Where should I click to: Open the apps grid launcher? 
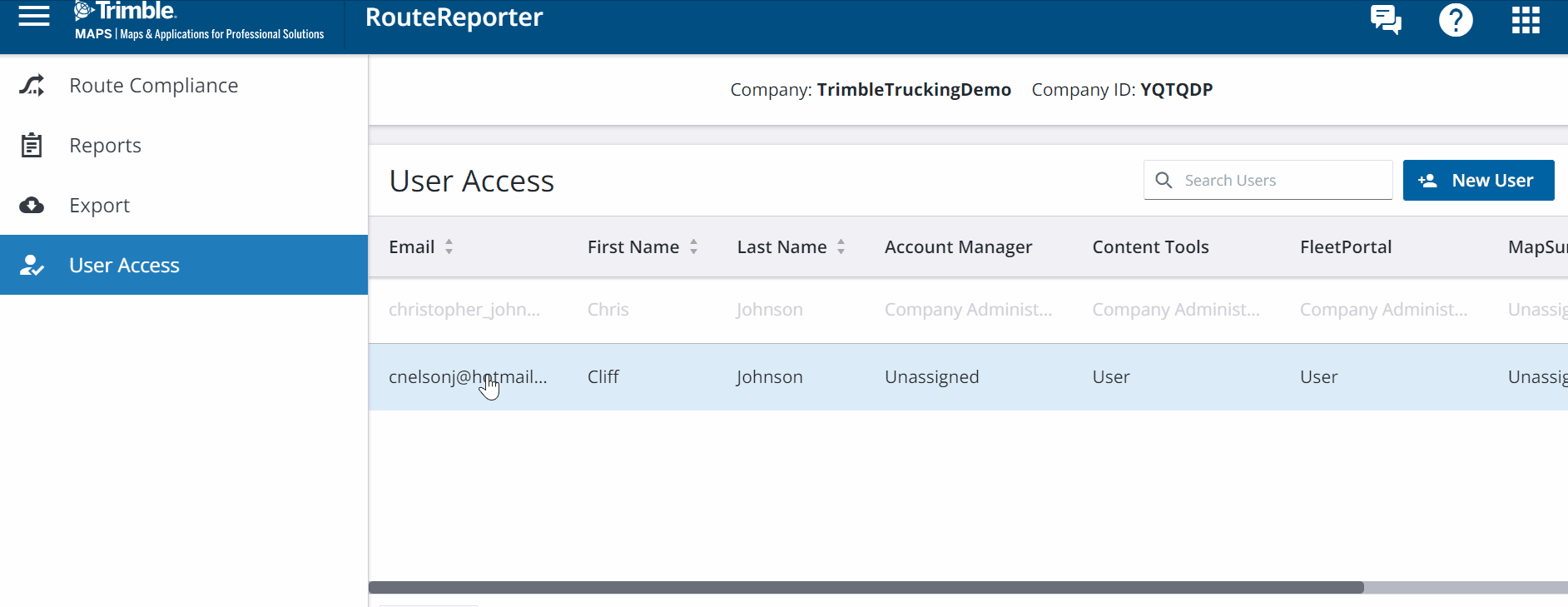(1526, 19)
